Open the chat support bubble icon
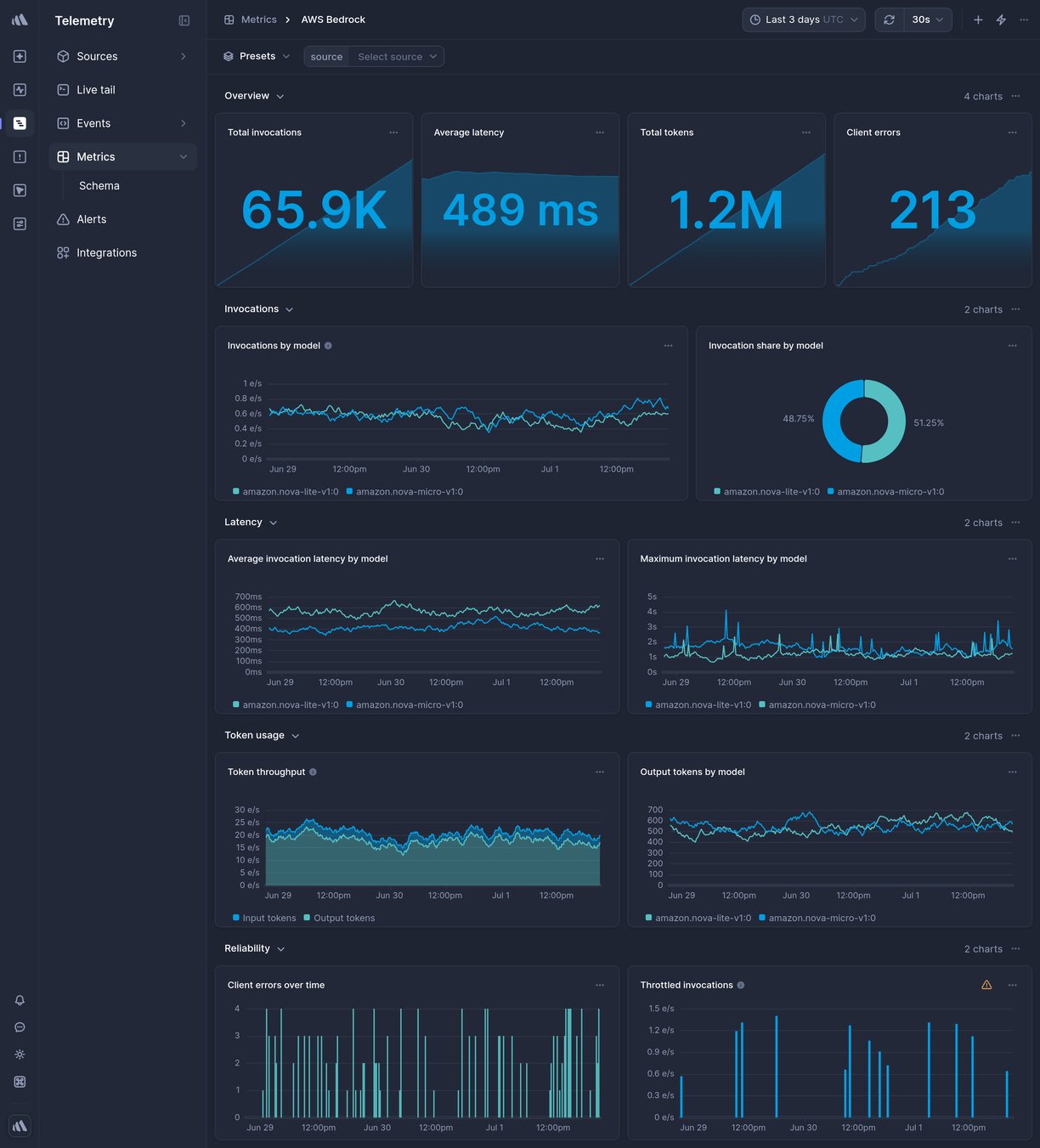1040x1148 pixels. point(20,1027)
